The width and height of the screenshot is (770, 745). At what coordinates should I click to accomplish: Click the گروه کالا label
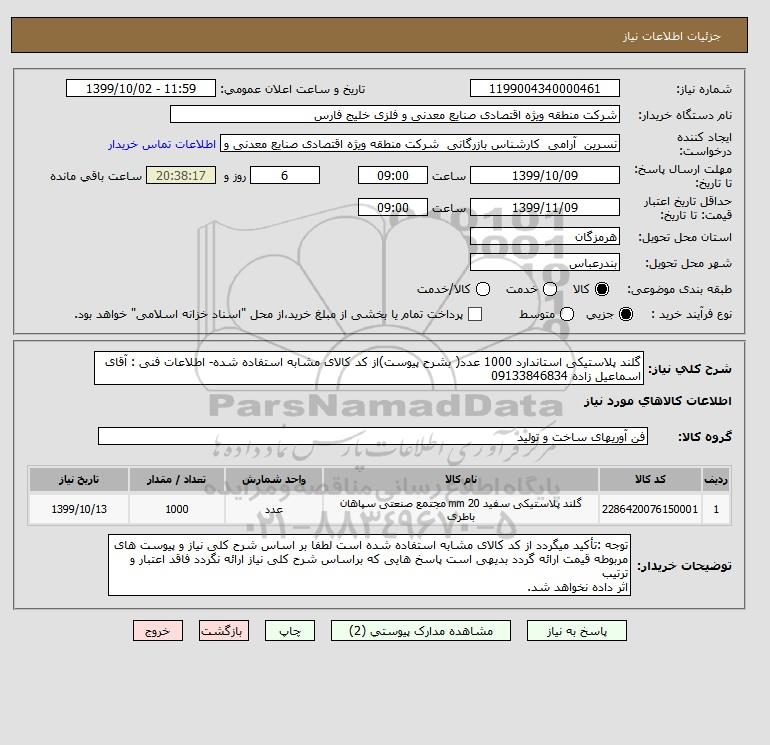coord(704,437)
